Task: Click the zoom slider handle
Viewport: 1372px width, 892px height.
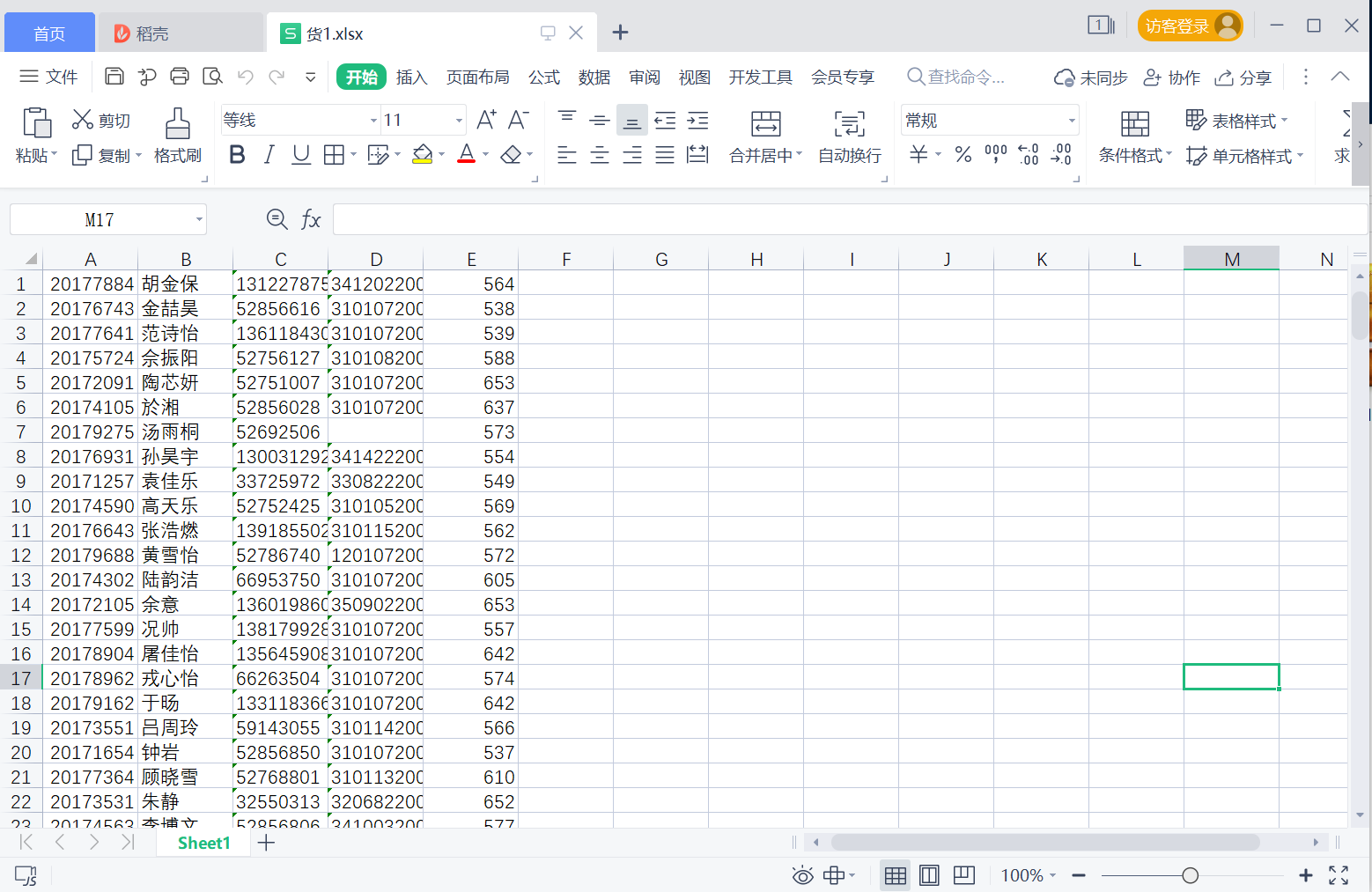Action: 1191,875
